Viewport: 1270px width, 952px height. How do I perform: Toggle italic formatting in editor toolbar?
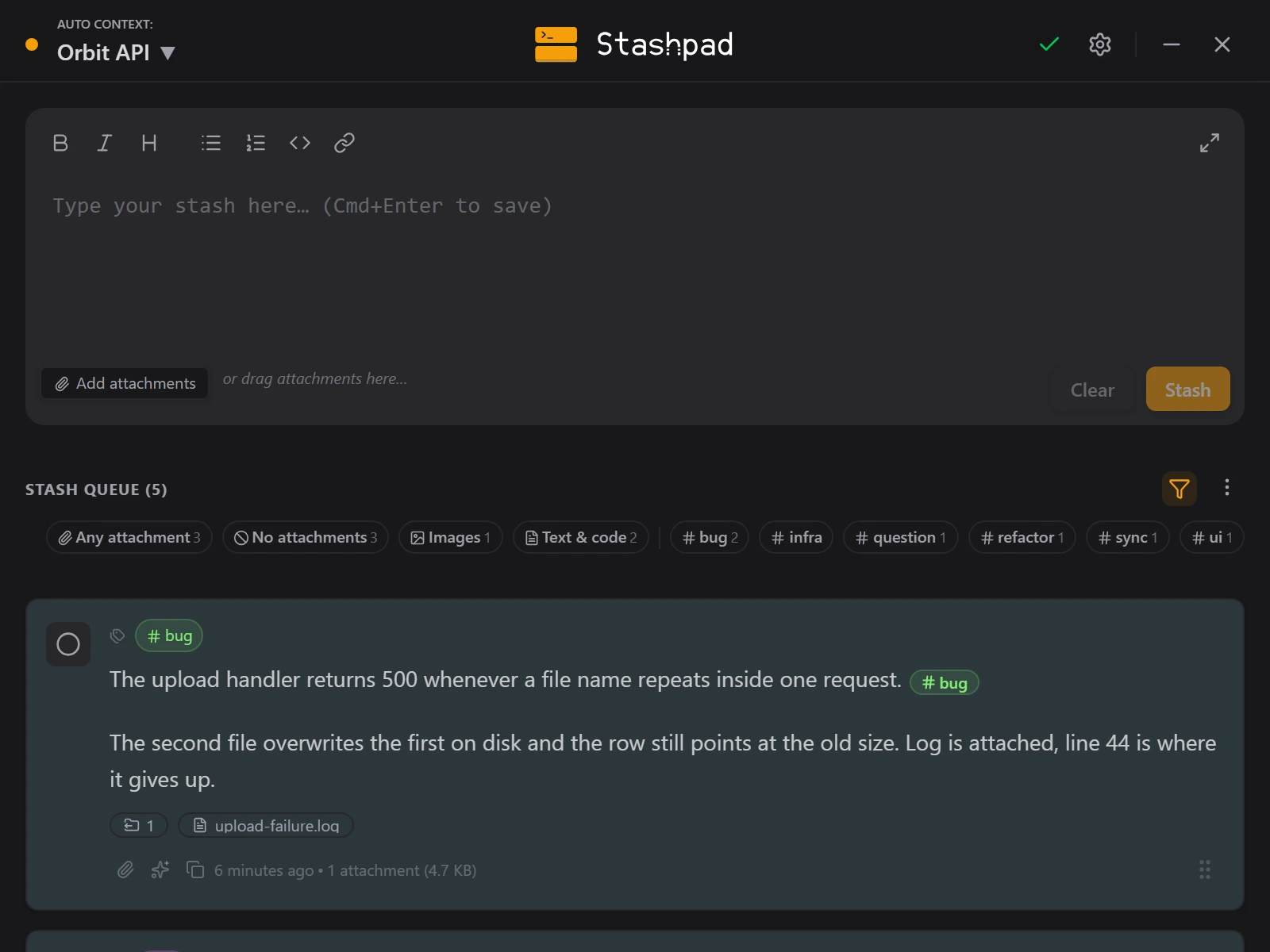105,143
